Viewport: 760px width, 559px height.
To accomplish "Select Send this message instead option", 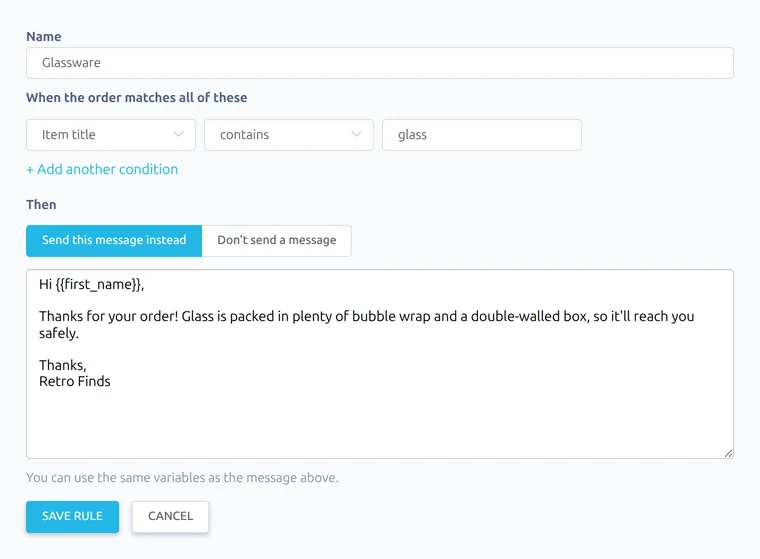I will (114, 240).
